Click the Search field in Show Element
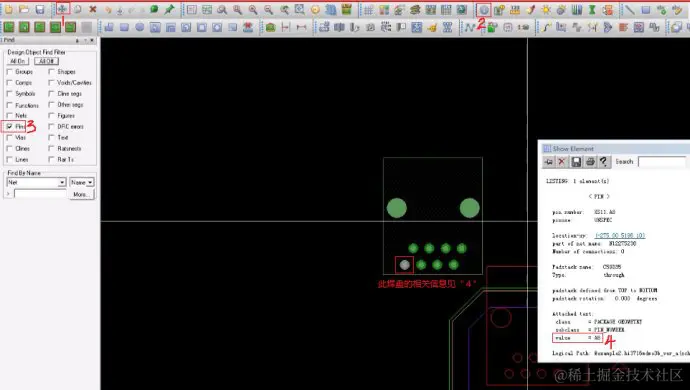Viewport: 690px width, 390px height. [662, 162]
